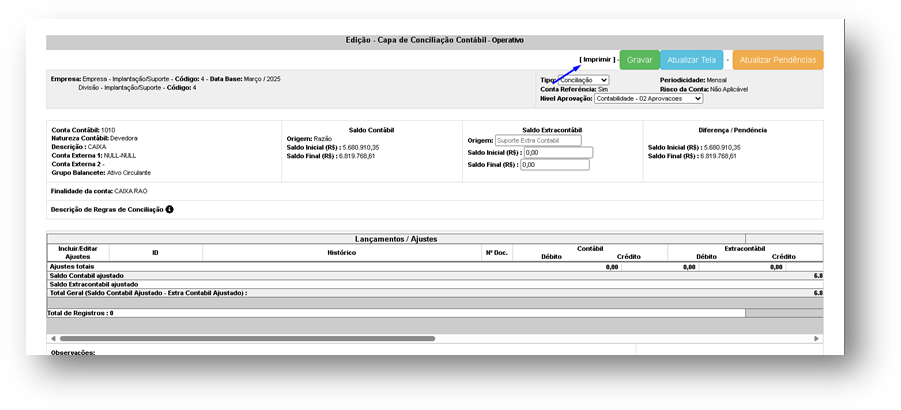Viewport: 901px width, 410px height.
Task: Open the Imprimir print link
Action: [597, 60]
